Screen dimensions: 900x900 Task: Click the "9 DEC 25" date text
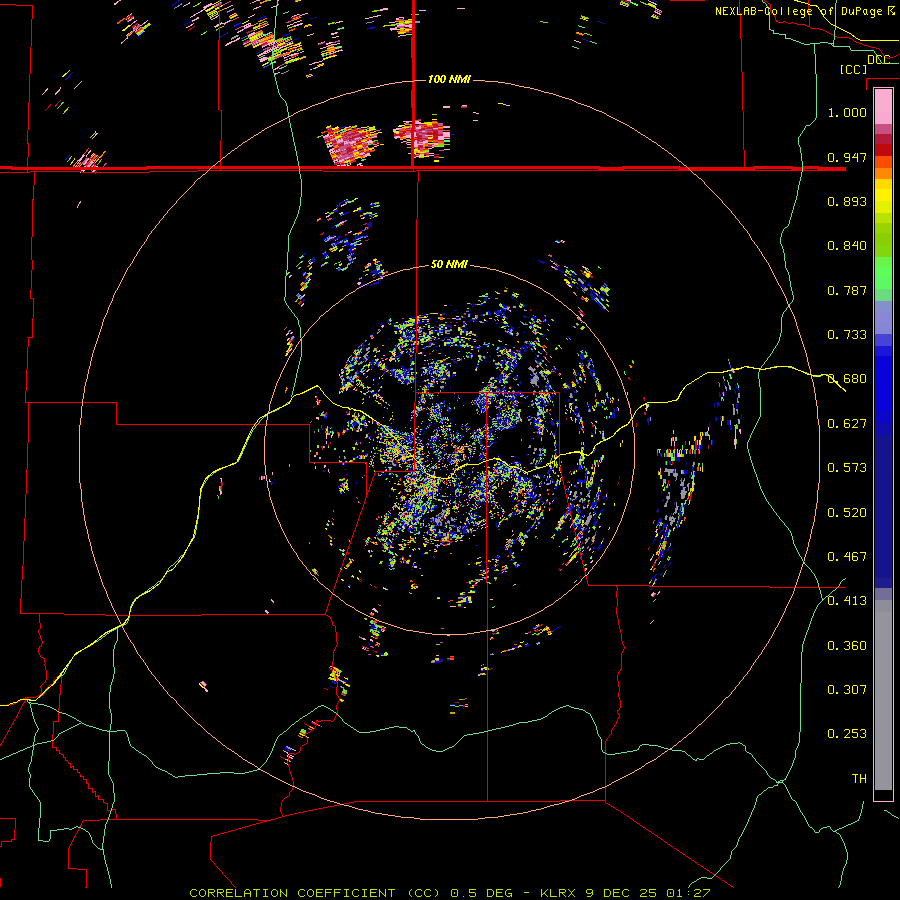[623, 893]
